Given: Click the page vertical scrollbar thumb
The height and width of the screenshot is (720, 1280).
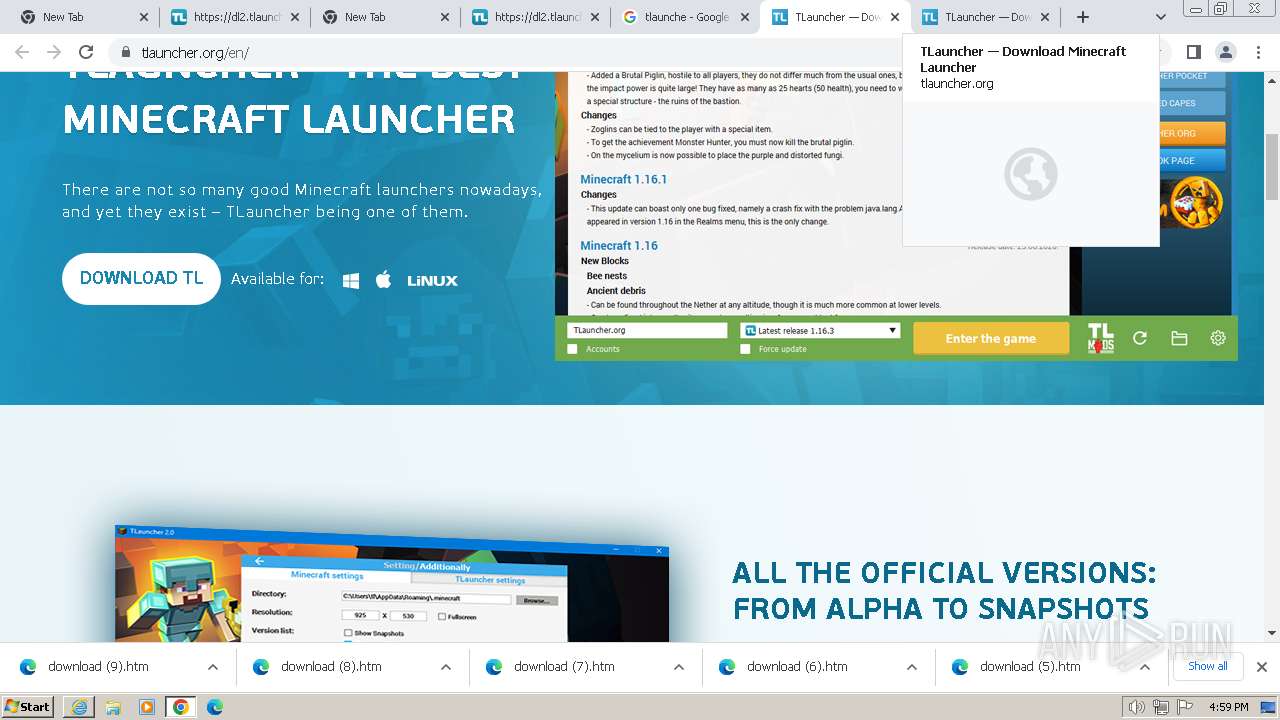Looking at the screenshot, I should [1272, 167].
